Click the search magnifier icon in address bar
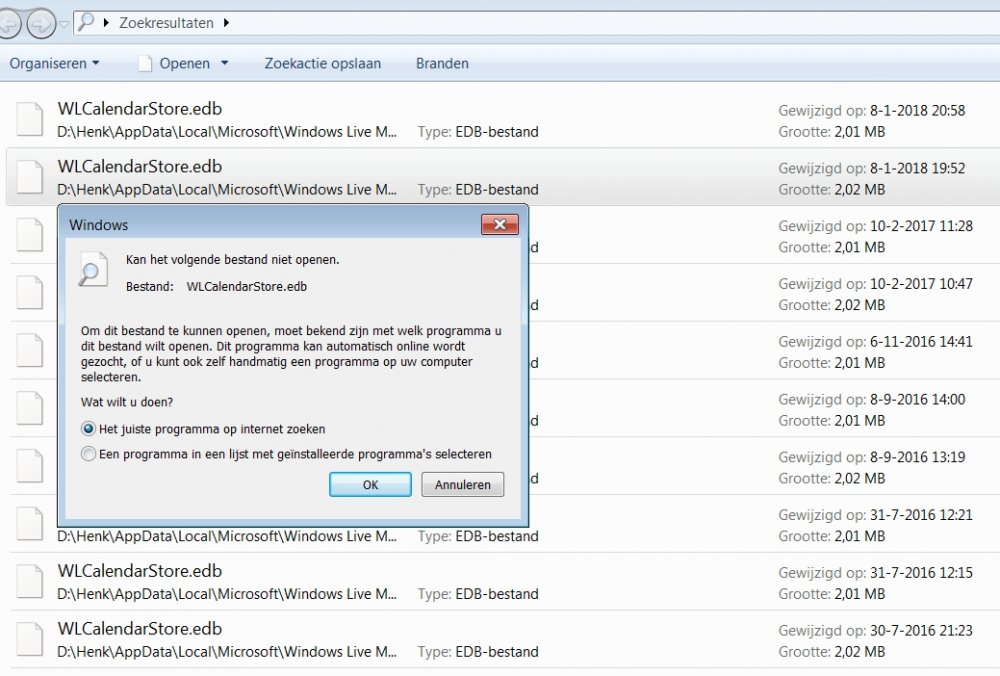 (x=85, y=22)
